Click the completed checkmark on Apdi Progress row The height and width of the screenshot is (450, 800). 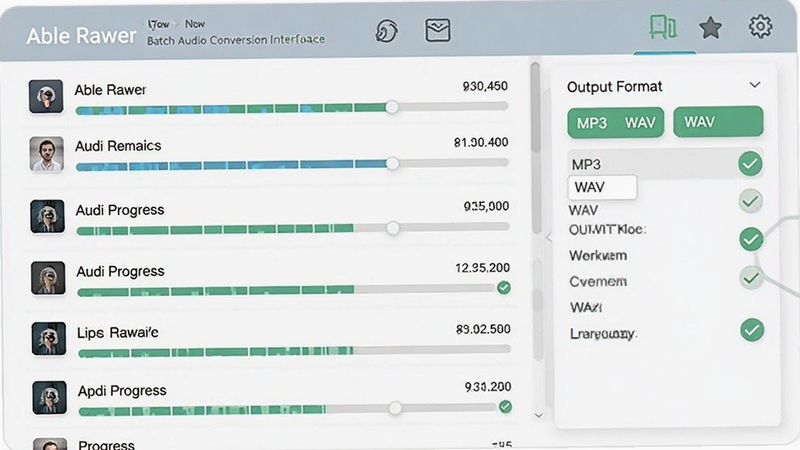click(x=505, y=407)
